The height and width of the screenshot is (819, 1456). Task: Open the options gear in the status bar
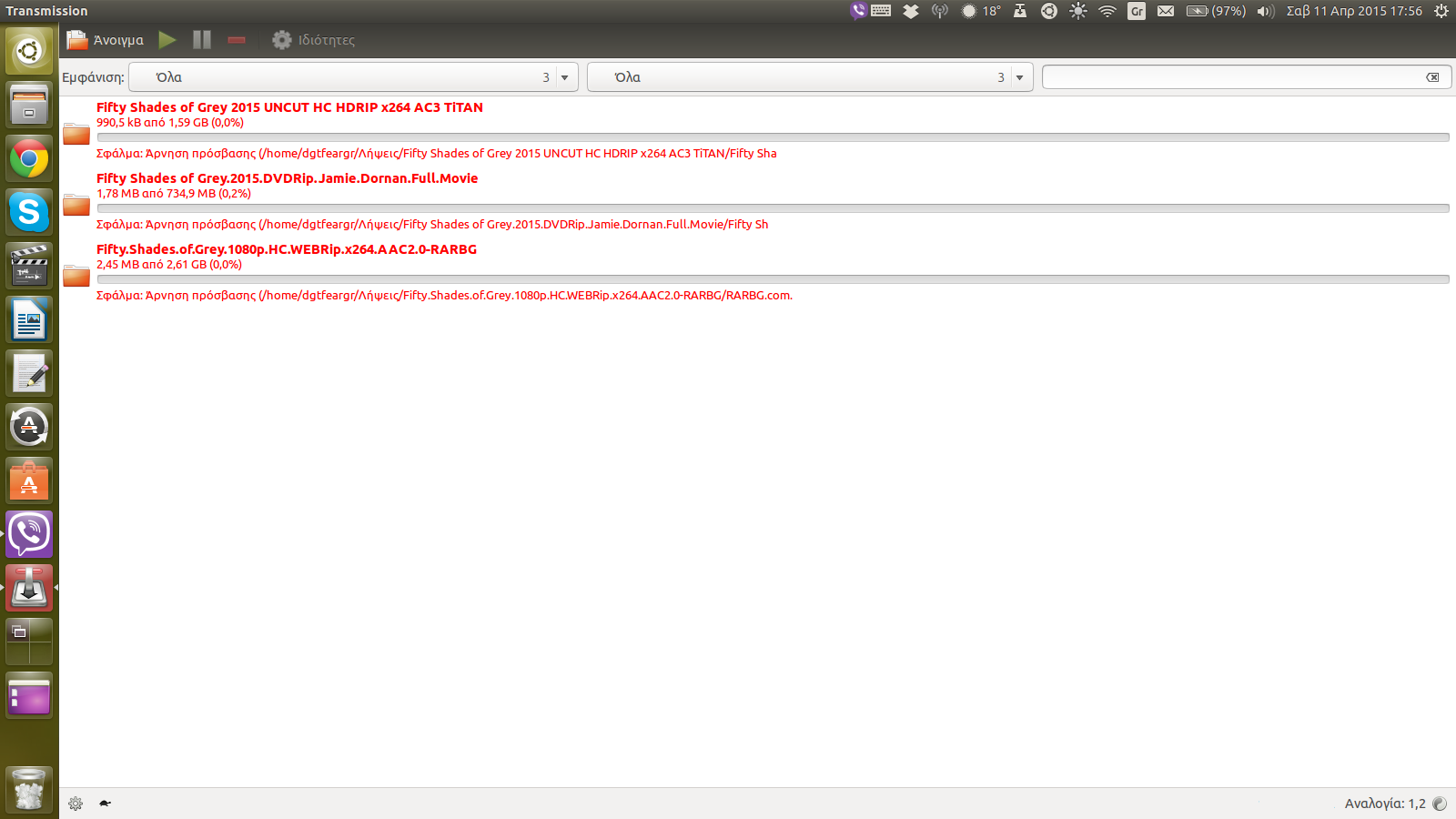pos(76,804)
